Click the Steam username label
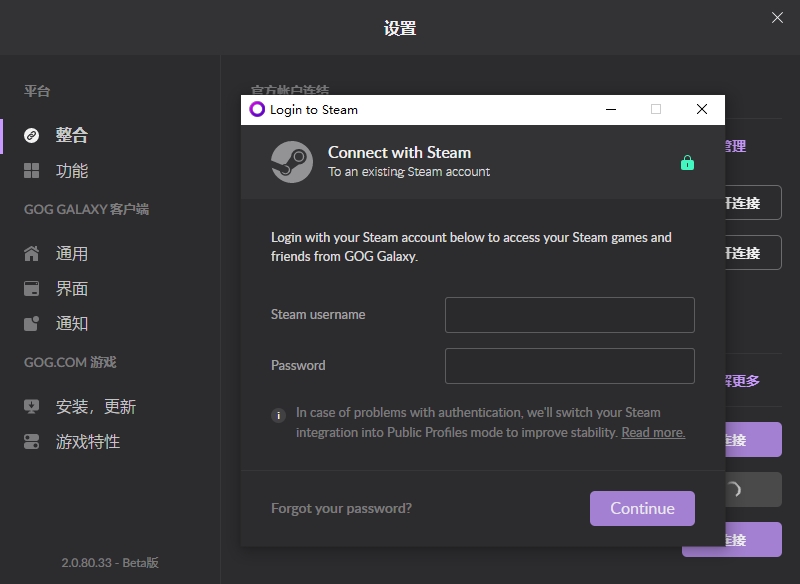 [x=318, y=315]
